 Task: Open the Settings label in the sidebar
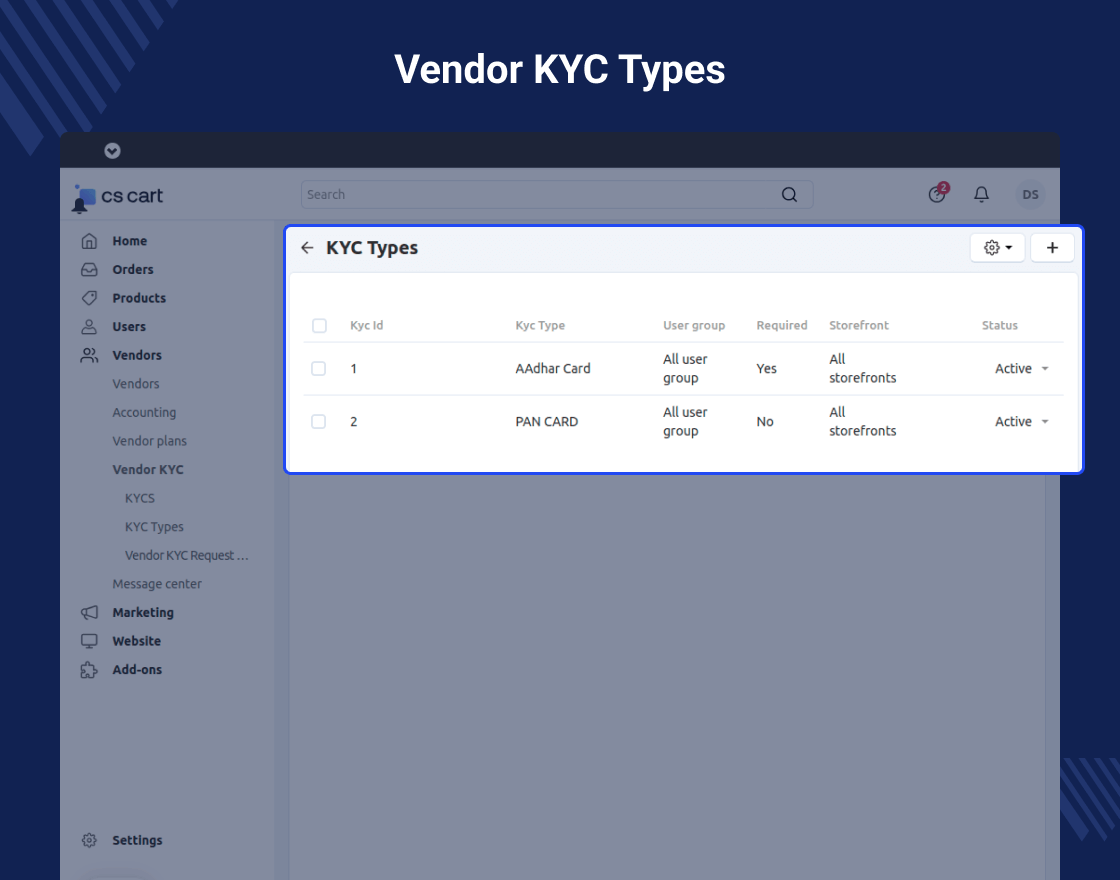coord(137,840)
